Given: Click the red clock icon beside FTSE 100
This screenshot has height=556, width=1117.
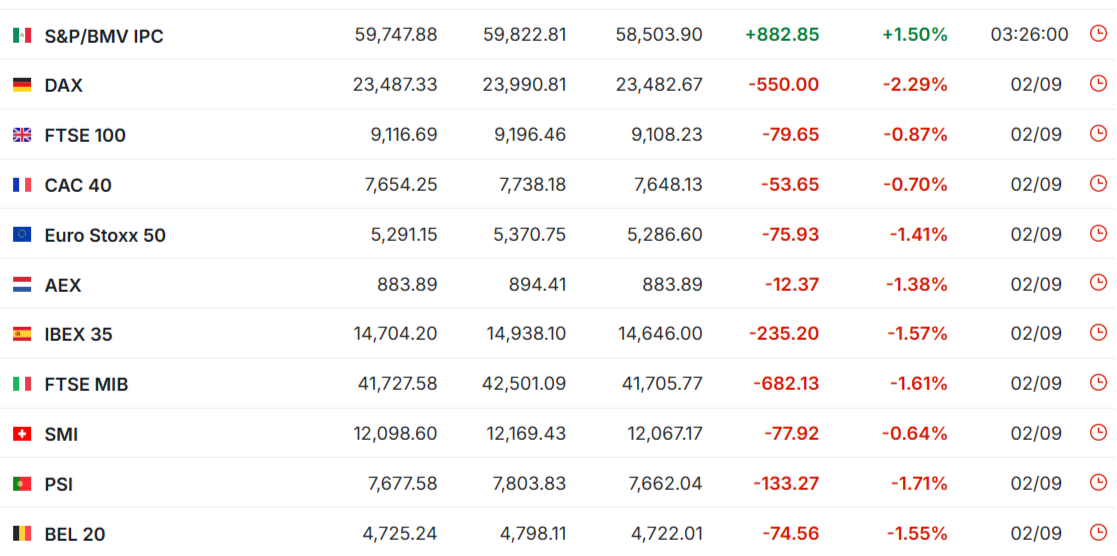Looking at the screenshot, I should click(x=1098, y=133).
